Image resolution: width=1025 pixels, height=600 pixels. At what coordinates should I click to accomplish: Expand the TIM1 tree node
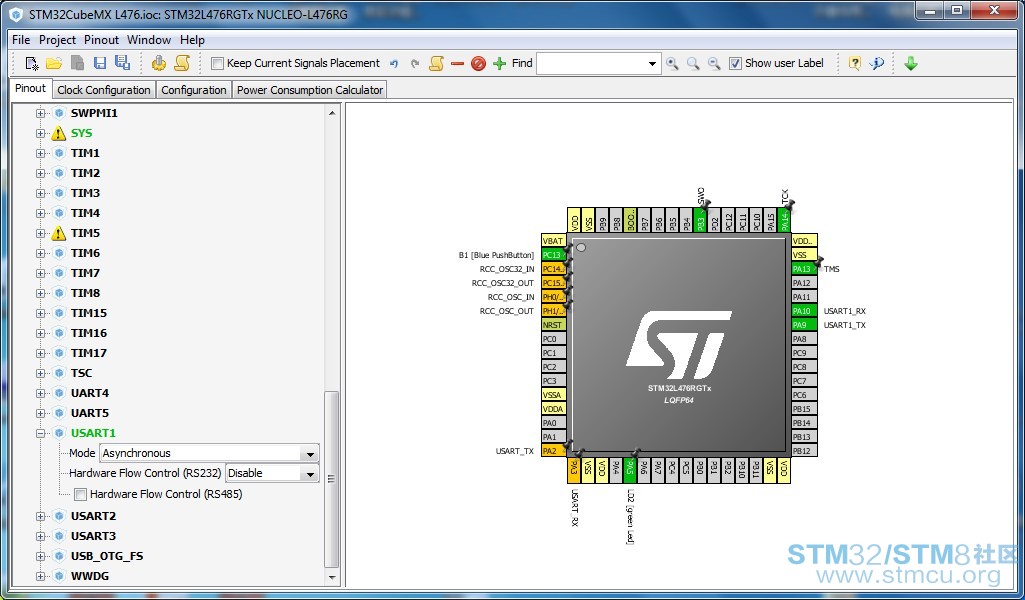pos(41,154)
